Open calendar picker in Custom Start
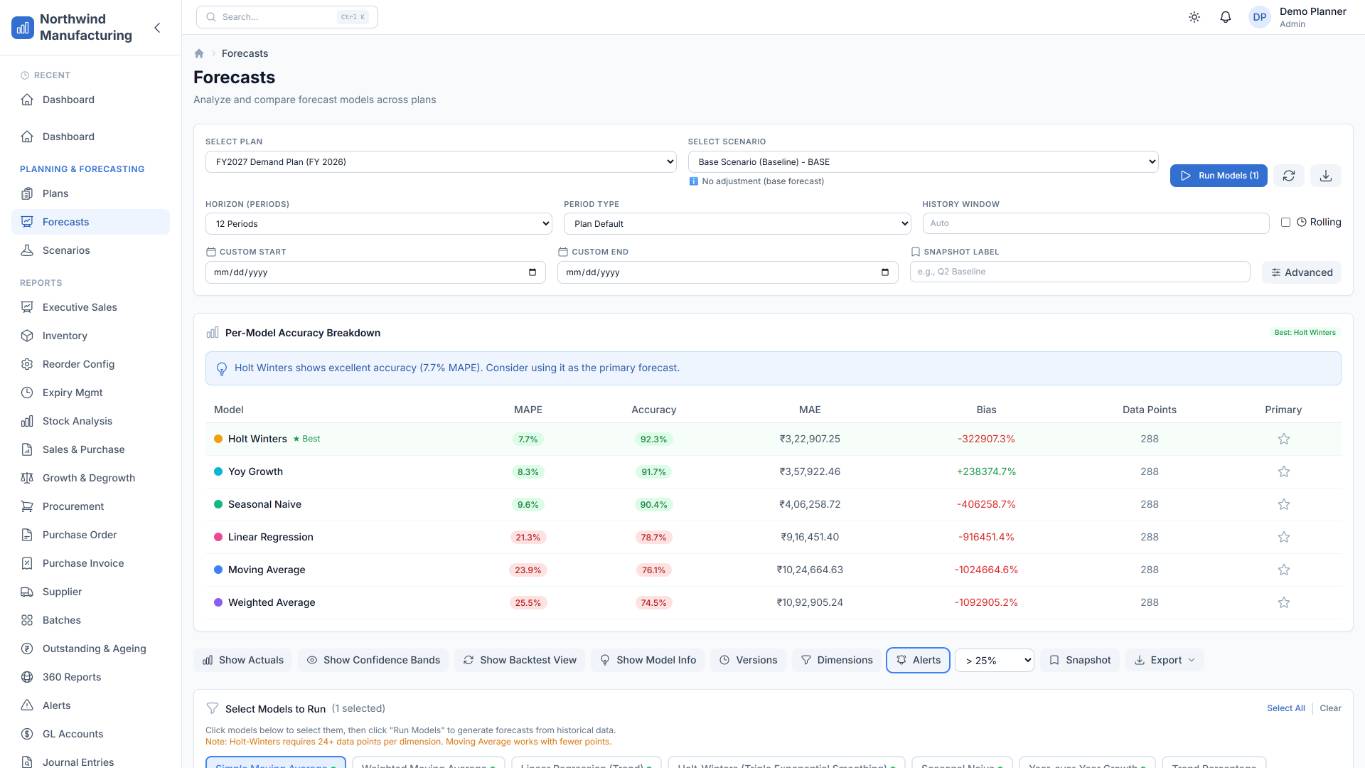Image resolution: width=1365 pixels, height=768 pixels. coord(532,272)
